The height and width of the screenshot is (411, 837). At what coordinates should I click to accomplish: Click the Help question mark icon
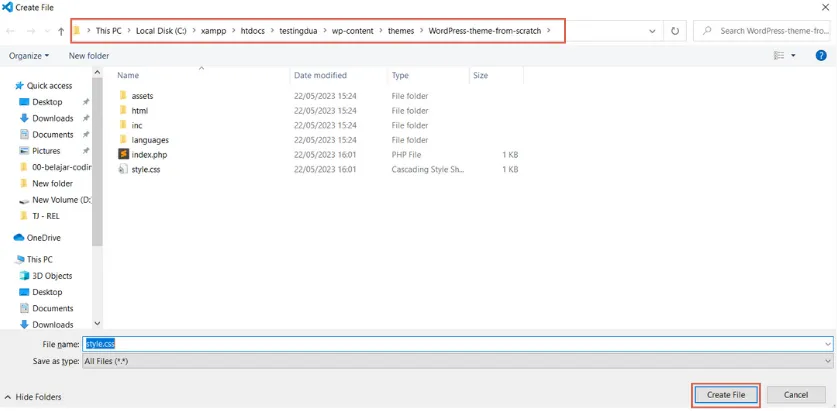coord(822,56)
